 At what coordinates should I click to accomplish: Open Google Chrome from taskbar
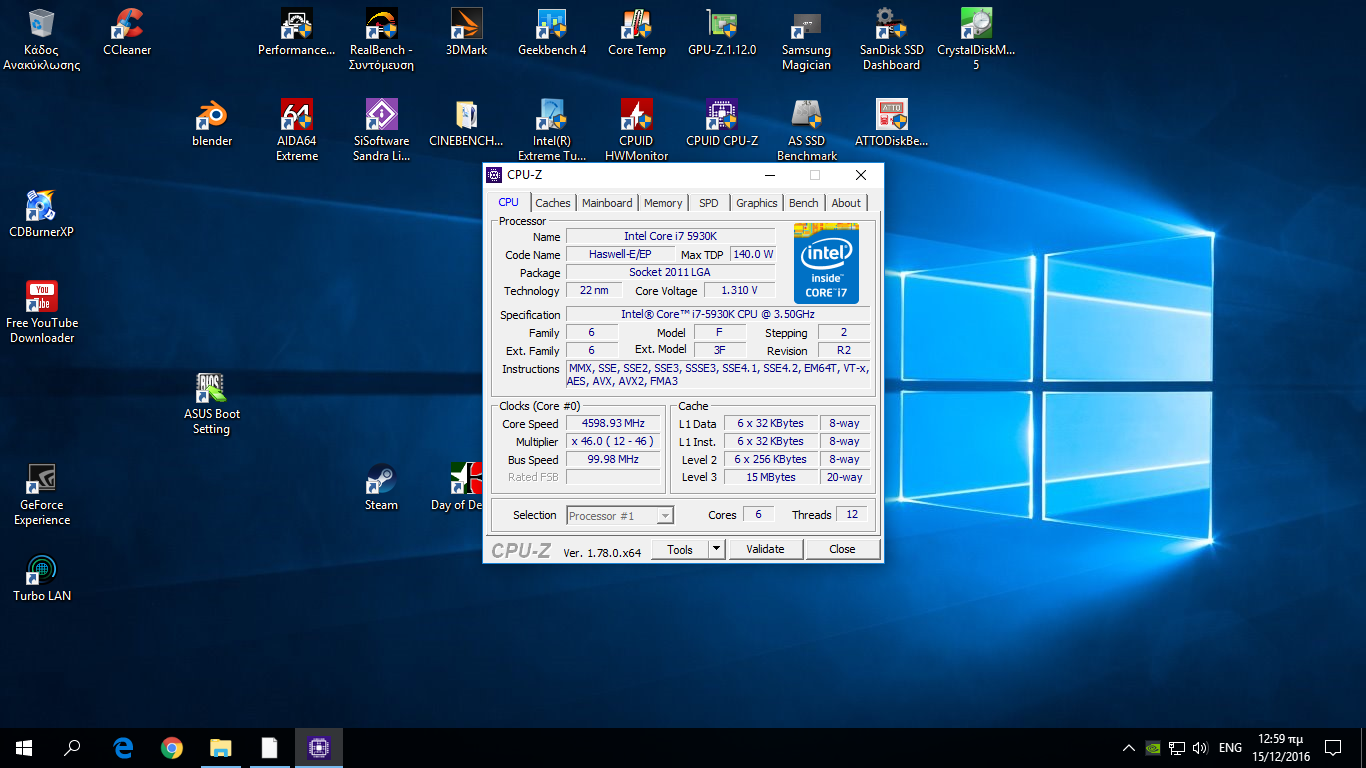click(x=172, y=748)
